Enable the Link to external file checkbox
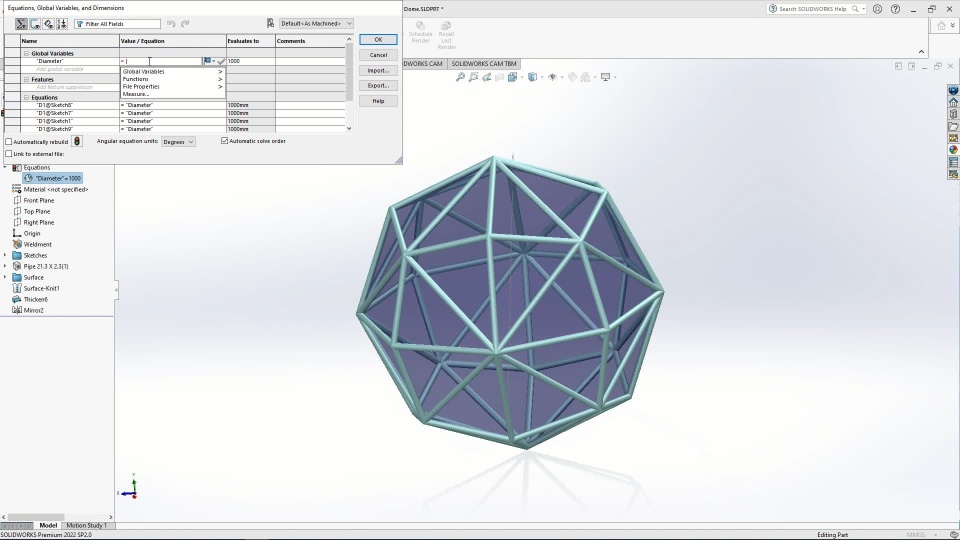The width and height of the screenshot is (960, 540). (x=9, y=154)
